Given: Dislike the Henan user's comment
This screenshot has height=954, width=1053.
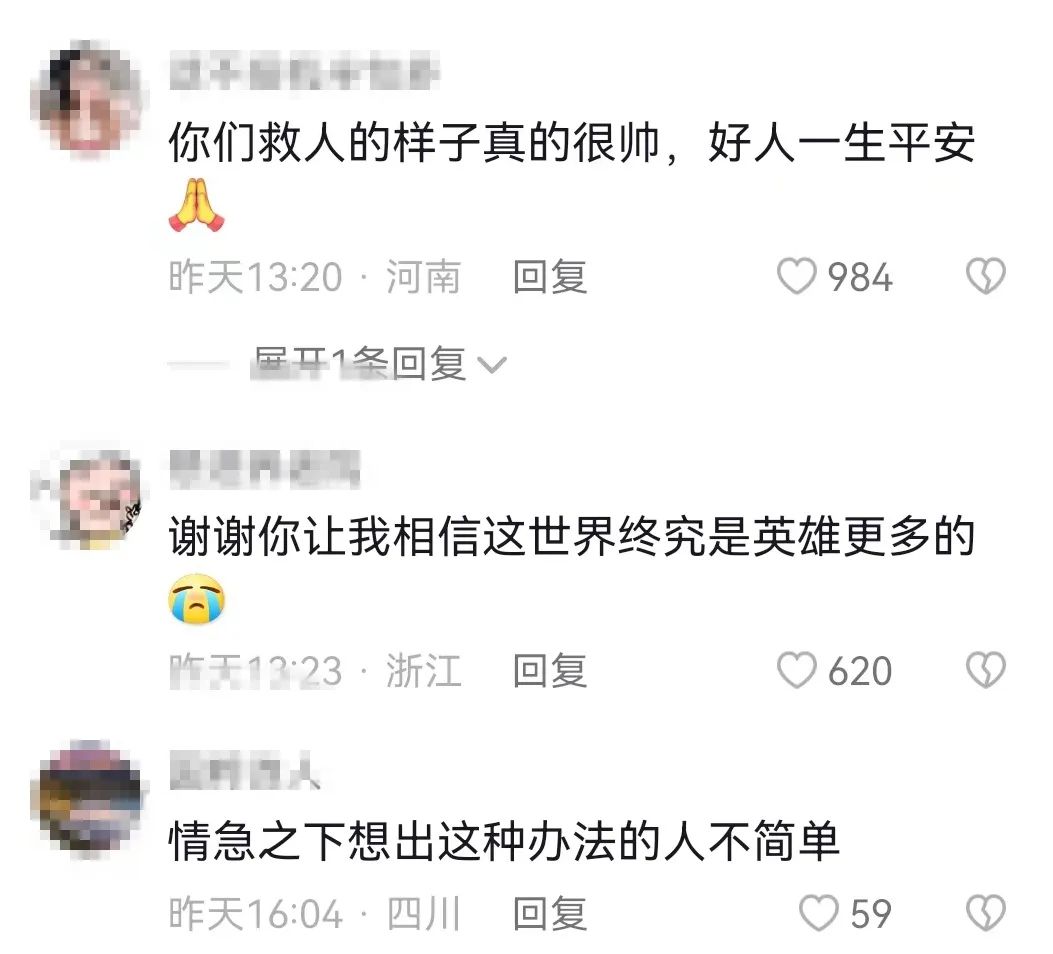Looking at the screenshot, I should (x=985, y=277).
